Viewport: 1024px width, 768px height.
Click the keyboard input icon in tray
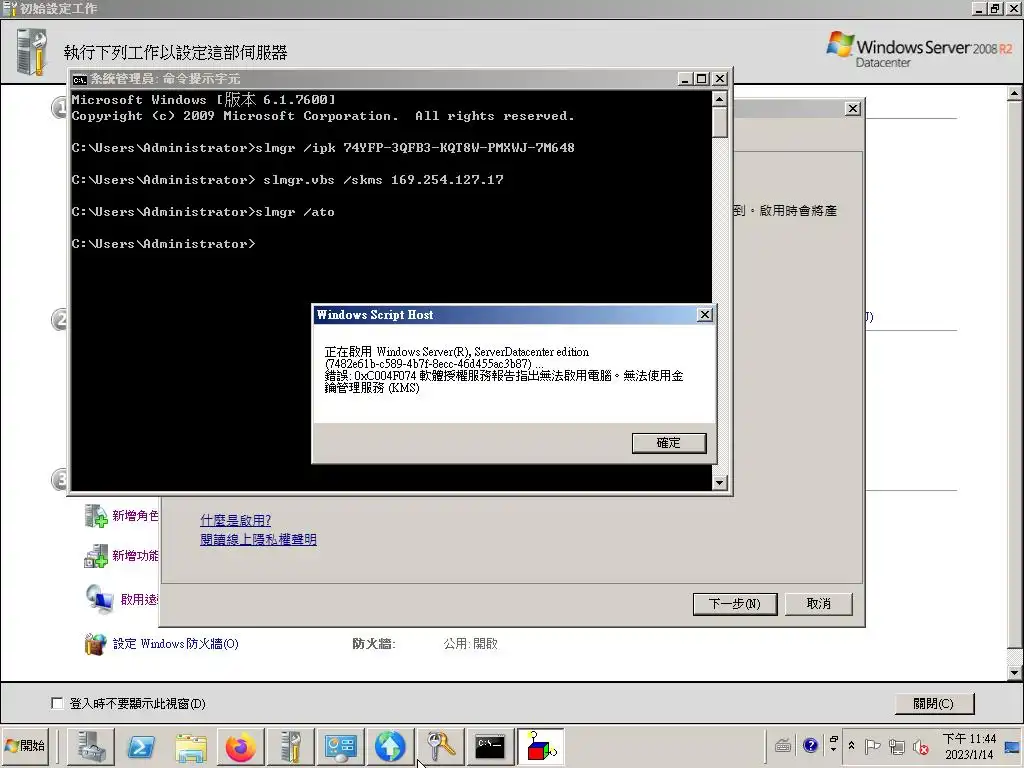click(x=783, y=745)
